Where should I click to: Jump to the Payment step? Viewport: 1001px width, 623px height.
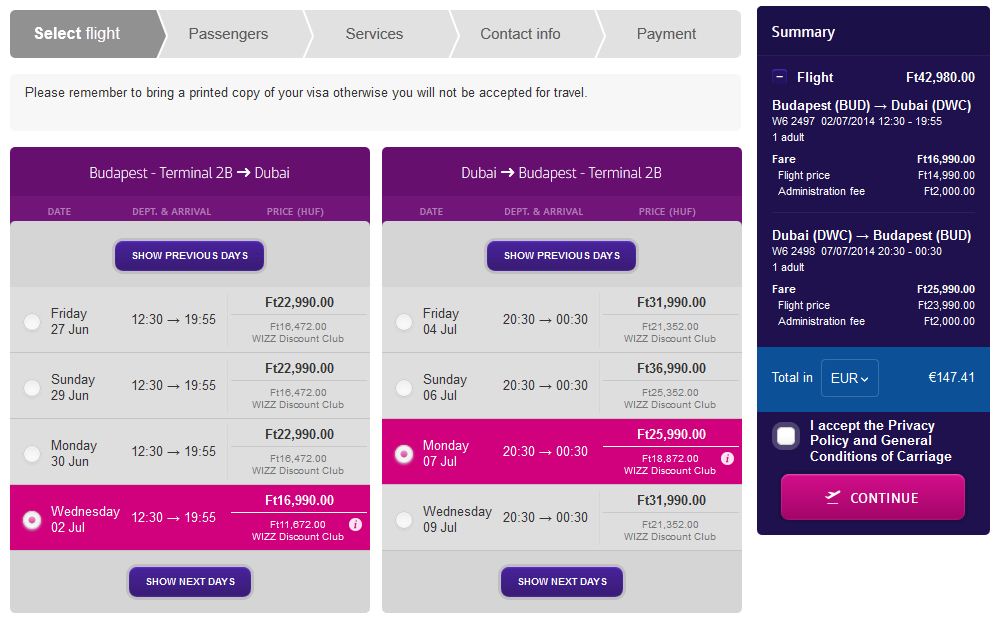666,34
